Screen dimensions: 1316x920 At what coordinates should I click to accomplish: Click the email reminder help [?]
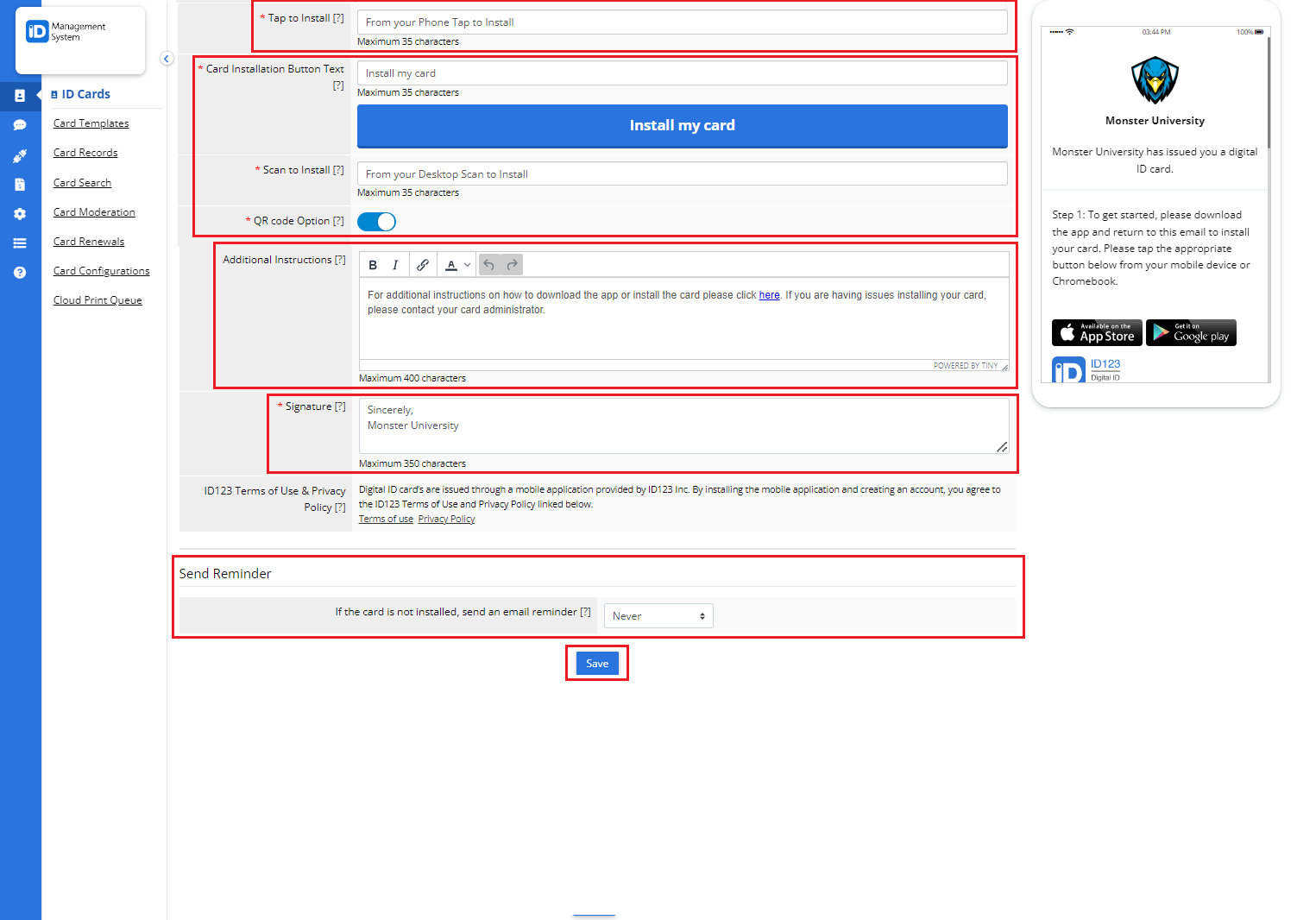[585, 612]
